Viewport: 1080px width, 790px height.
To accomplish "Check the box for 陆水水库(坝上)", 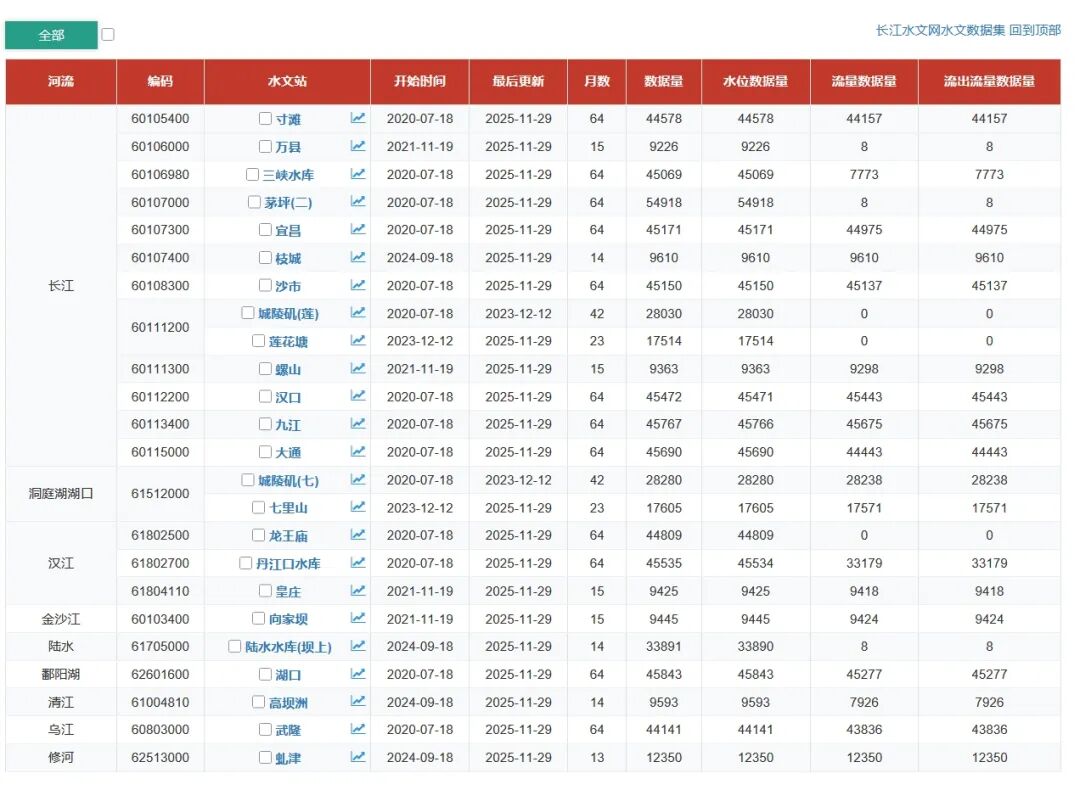I will point(234,646).
